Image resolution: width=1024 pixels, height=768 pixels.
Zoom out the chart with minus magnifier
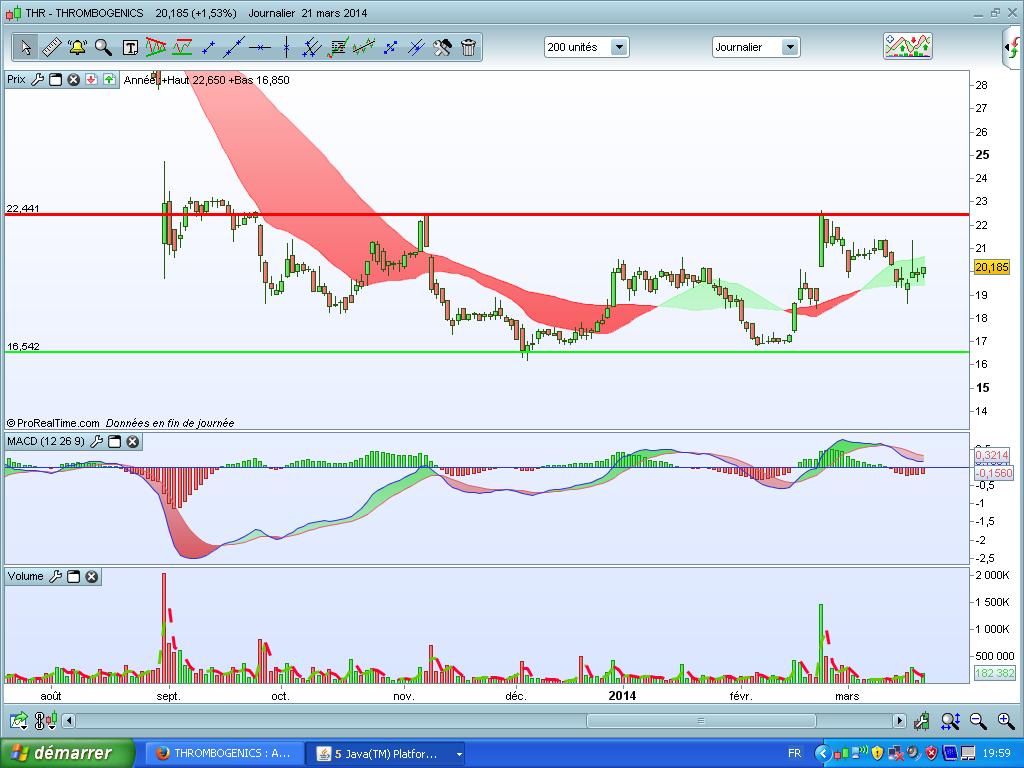pyautogui.click(x=978, y=721)
